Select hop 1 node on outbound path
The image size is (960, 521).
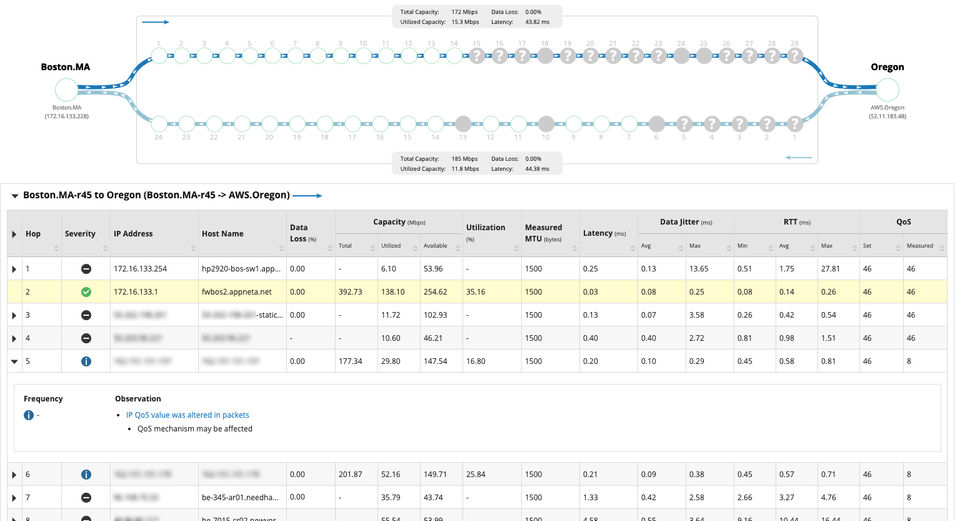(159, 56)
